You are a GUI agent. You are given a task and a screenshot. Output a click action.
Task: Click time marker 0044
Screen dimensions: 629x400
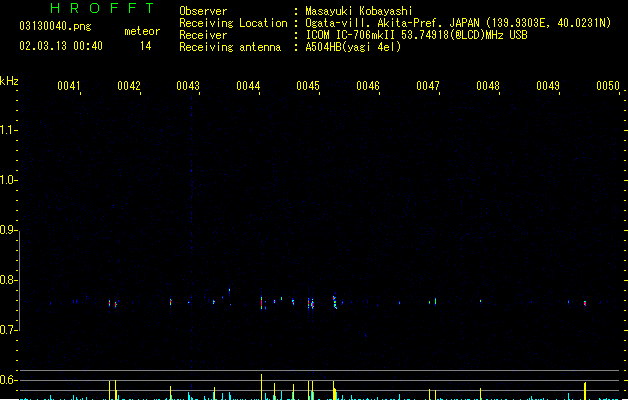point(248,86)
